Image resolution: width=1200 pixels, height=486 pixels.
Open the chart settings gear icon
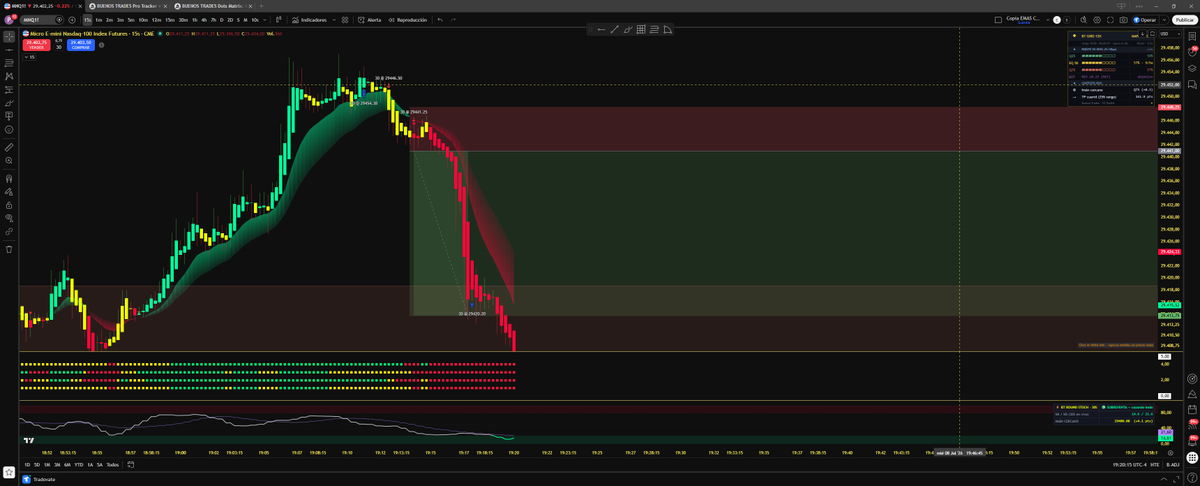(1097, 20)
